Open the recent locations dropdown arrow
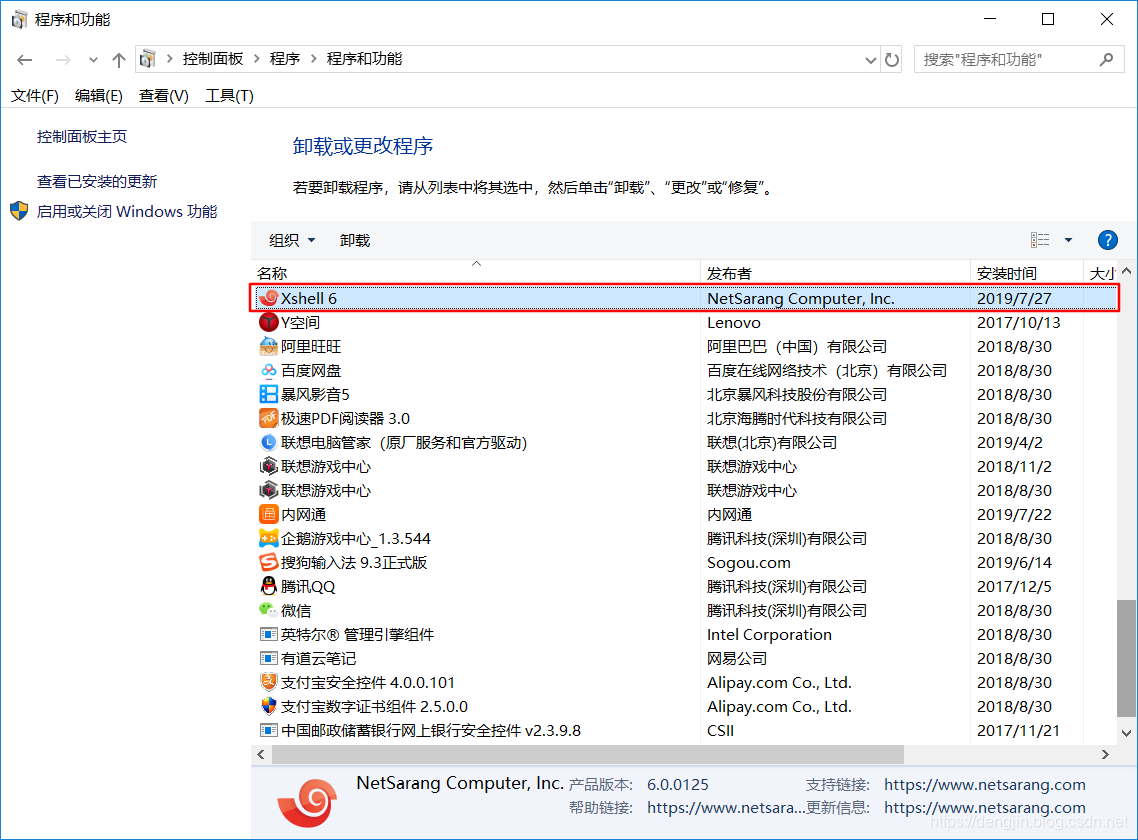 click(x=93, y=60)
